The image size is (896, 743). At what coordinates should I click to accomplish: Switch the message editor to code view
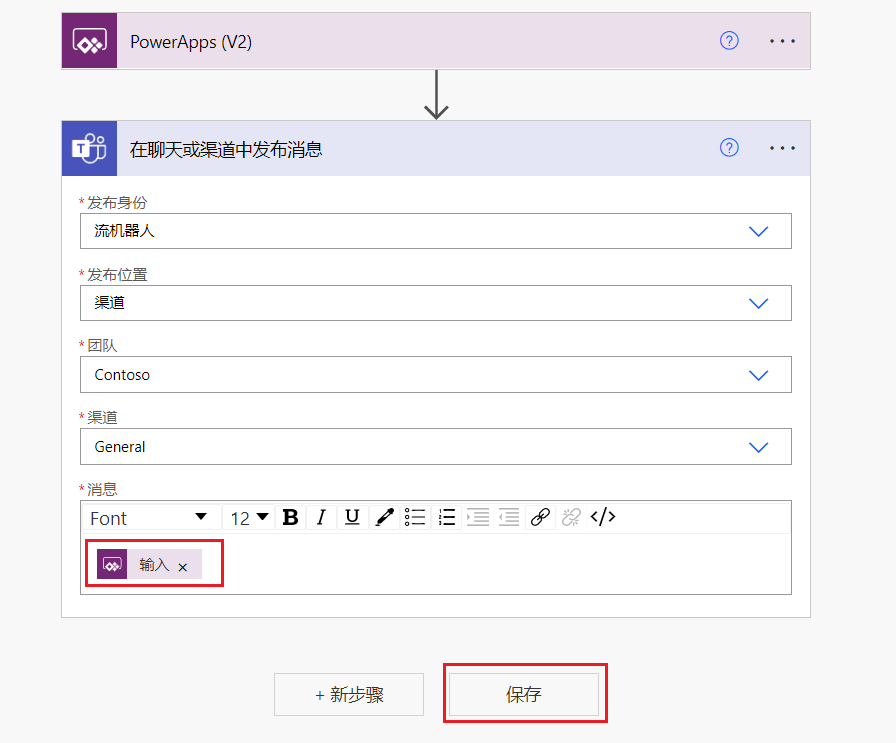click(x=601, y=517)
